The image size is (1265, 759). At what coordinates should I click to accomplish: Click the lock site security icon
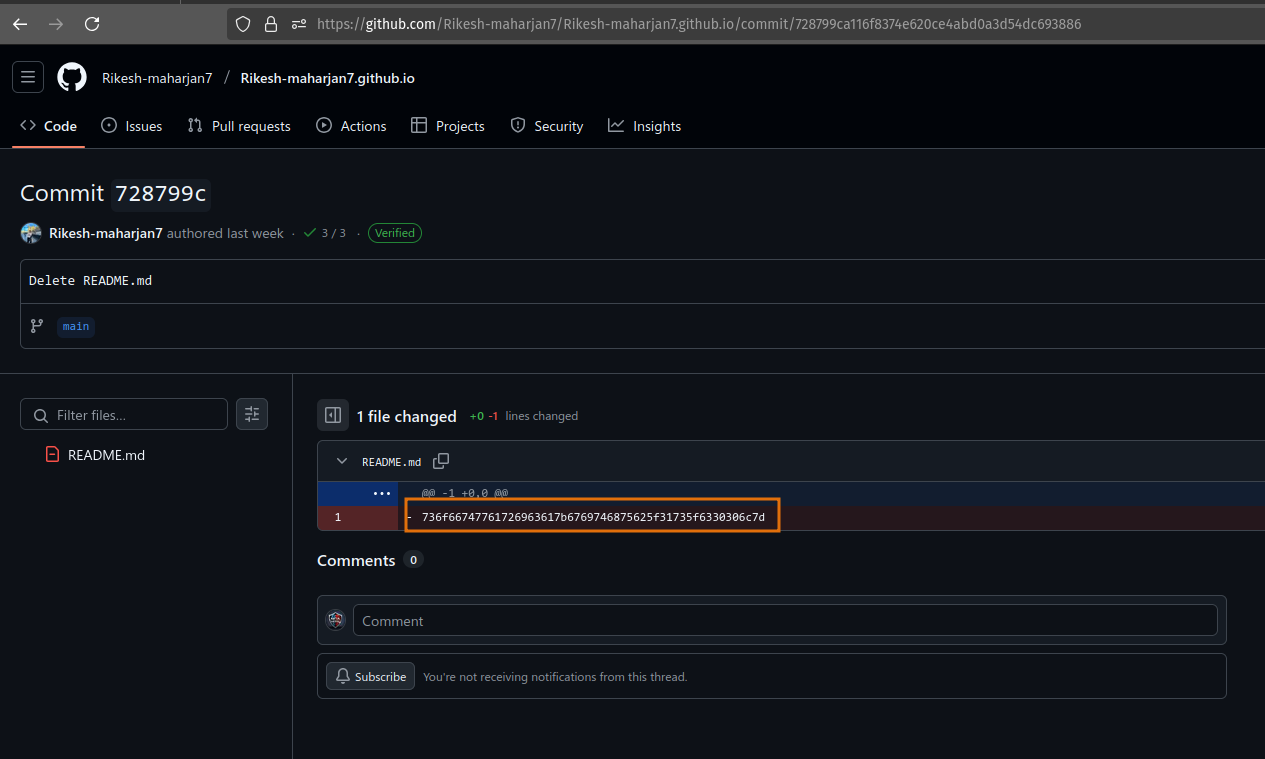click(x=270, y=24)
